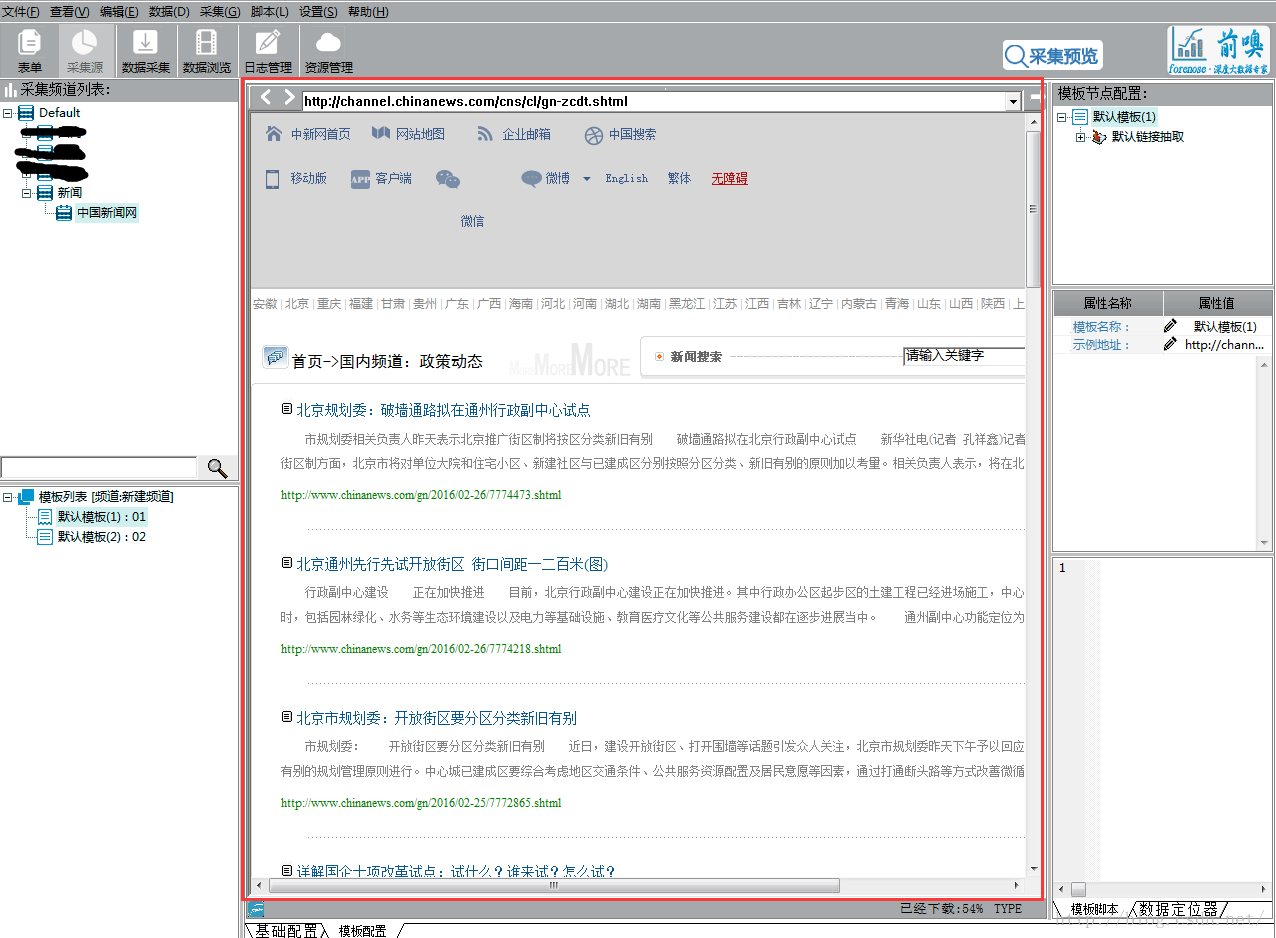
Task: Open the 数据采集 download icon
Action: tap(145, 50)
